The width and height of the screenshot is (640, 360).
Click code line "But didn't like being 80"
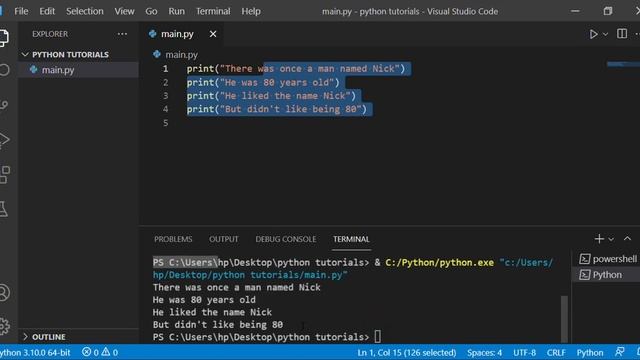coord(277,109)
